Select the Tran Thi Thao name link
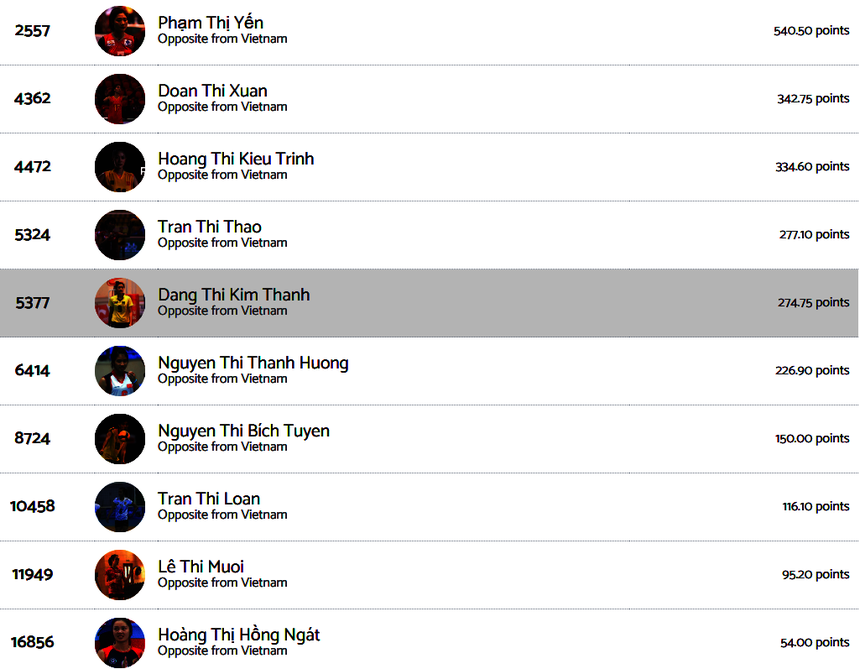The height and width of the screenshot is (669, 860). tap(209, 227)
